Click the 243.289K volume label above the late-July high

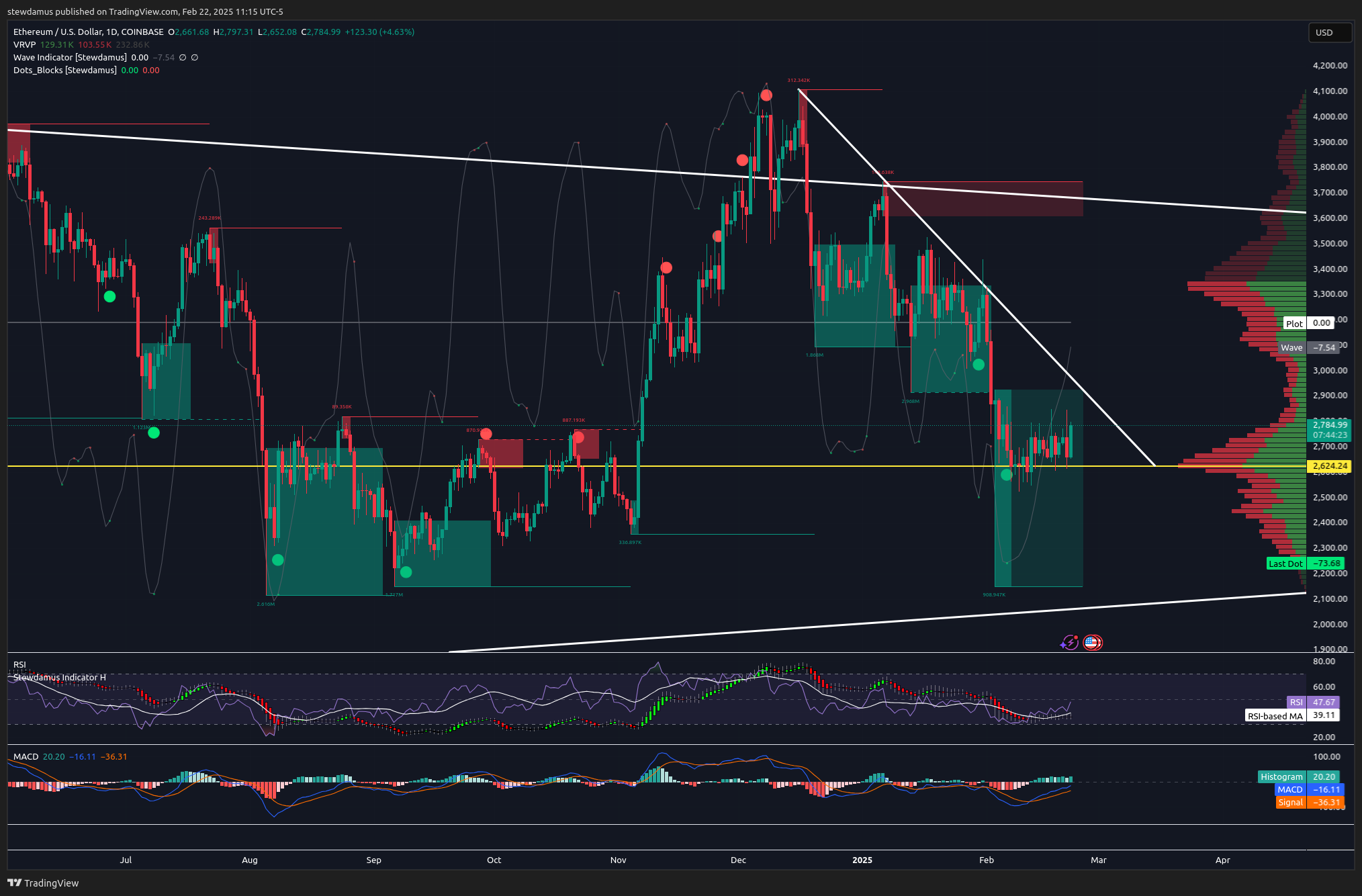pyautogui.click(x=210, y=218)
